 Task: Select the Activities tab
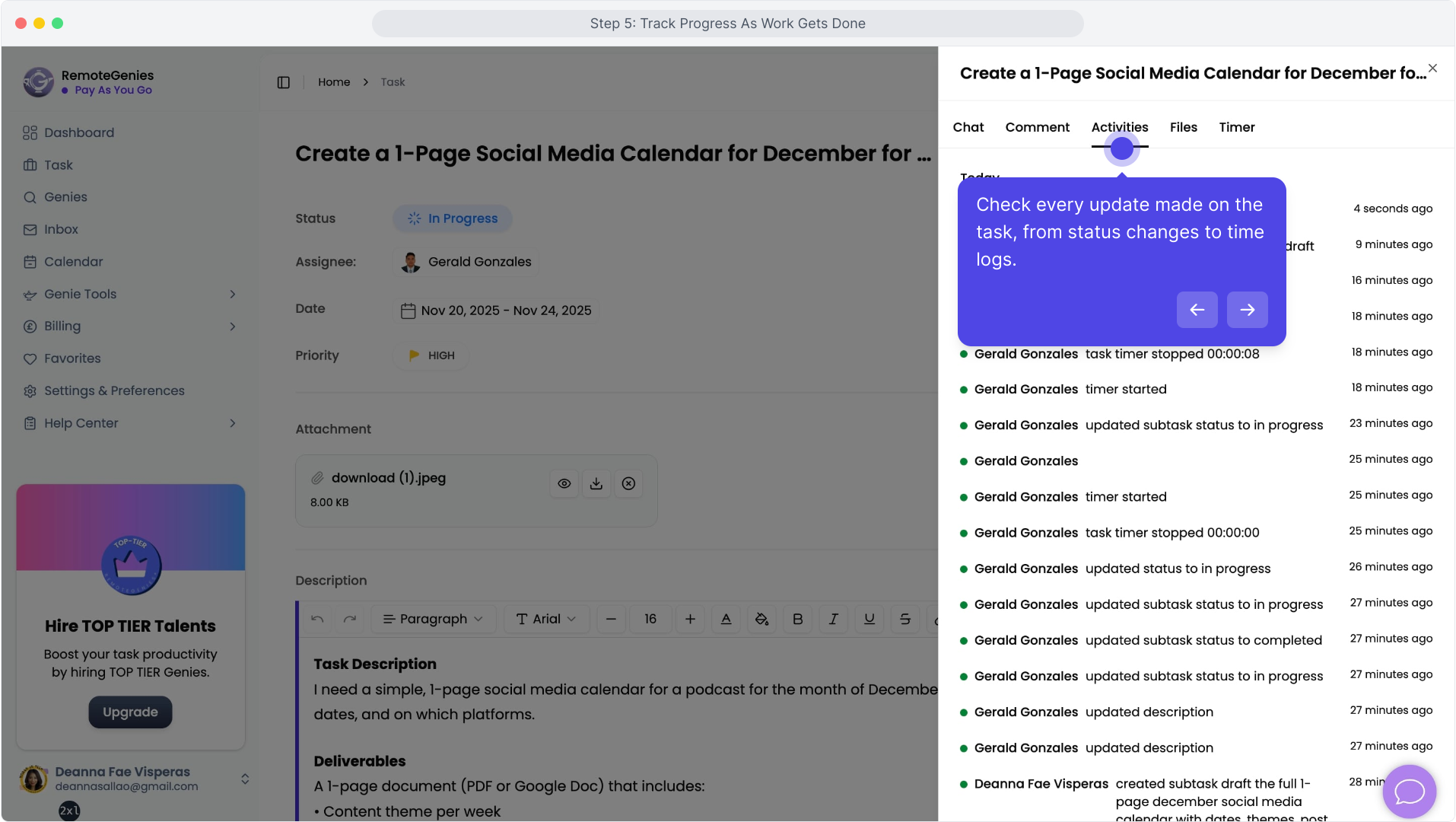click(x=1120, y=127)
